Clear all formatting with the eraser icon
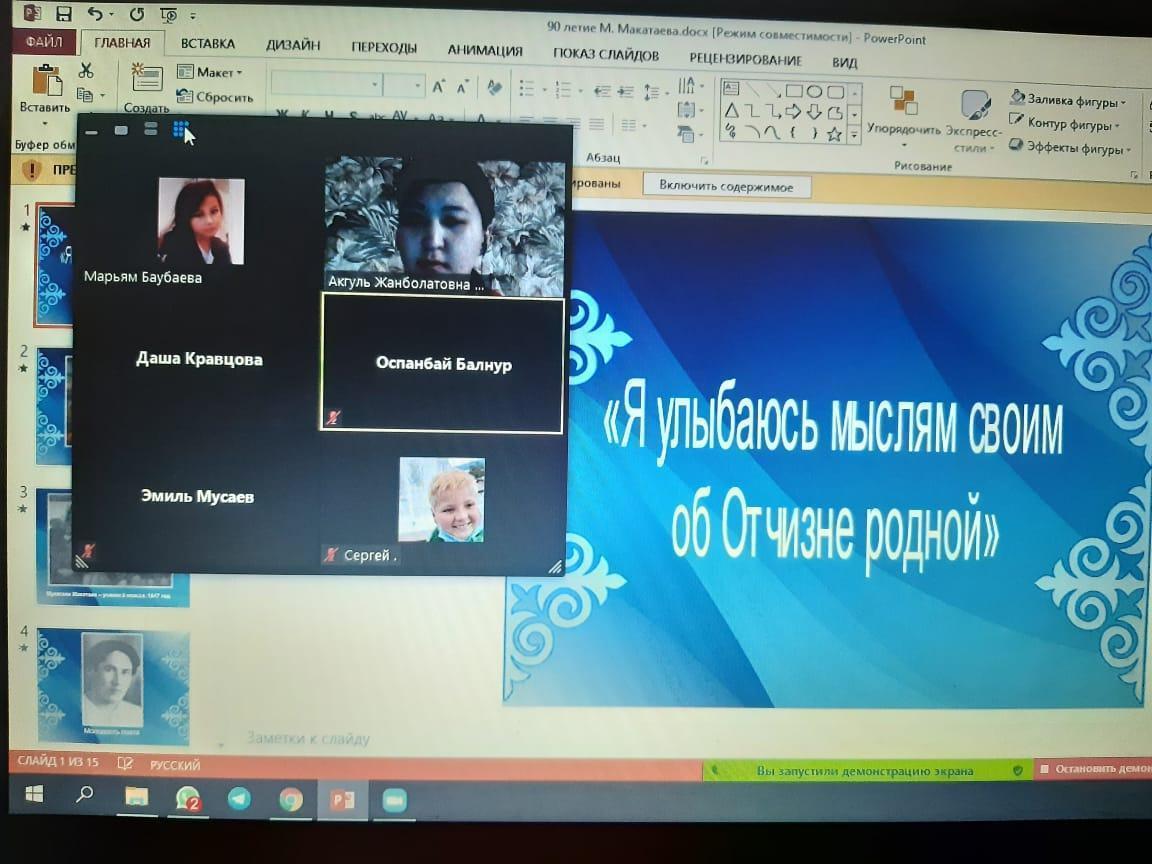The height and width of the screenshot is (864, 1152). pyautogui.click(x=494, y=87)
